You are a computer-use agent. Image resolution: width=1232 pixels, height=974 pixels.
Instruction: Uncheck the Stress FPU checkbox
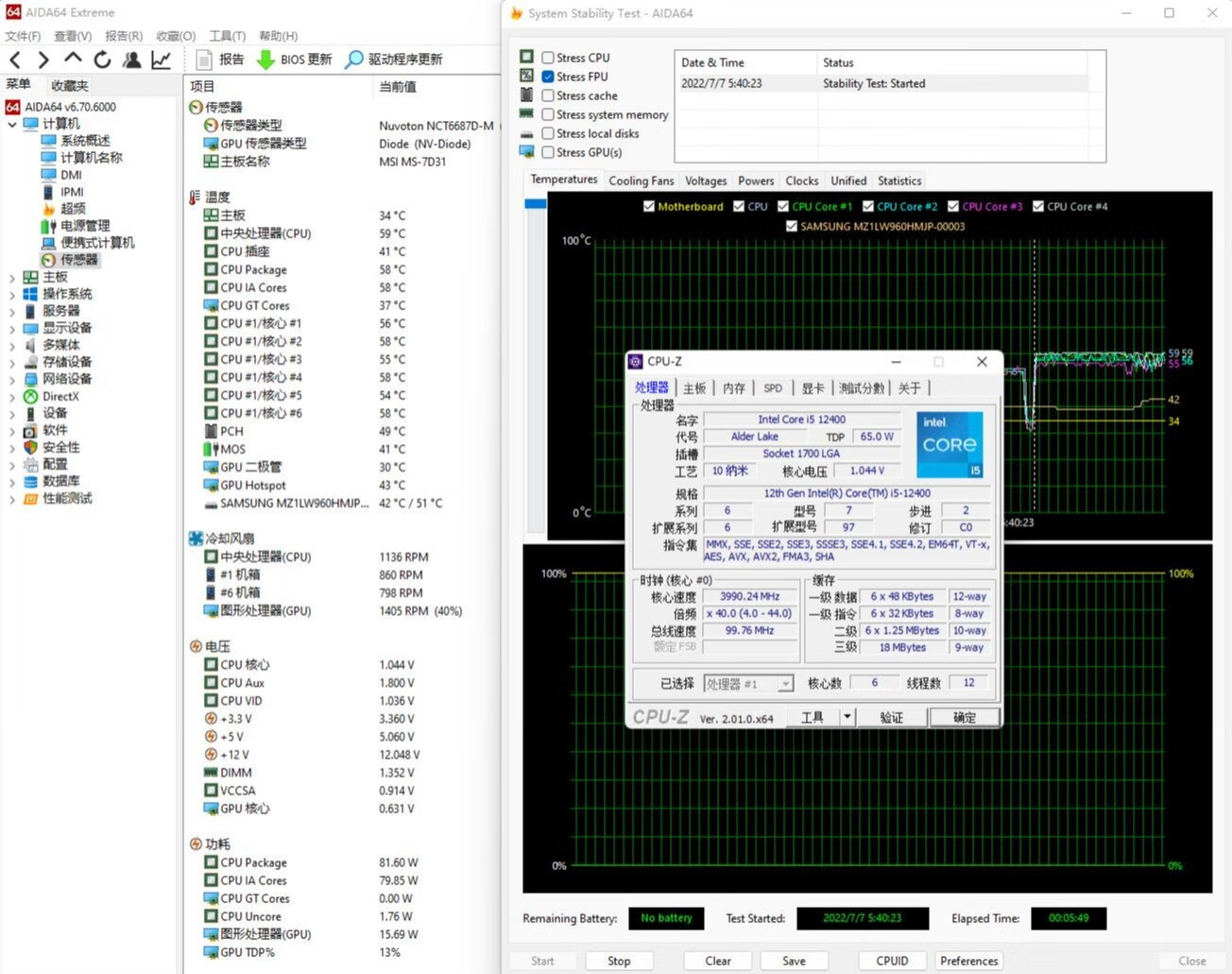pyautogui.click(x=548, y=77)
